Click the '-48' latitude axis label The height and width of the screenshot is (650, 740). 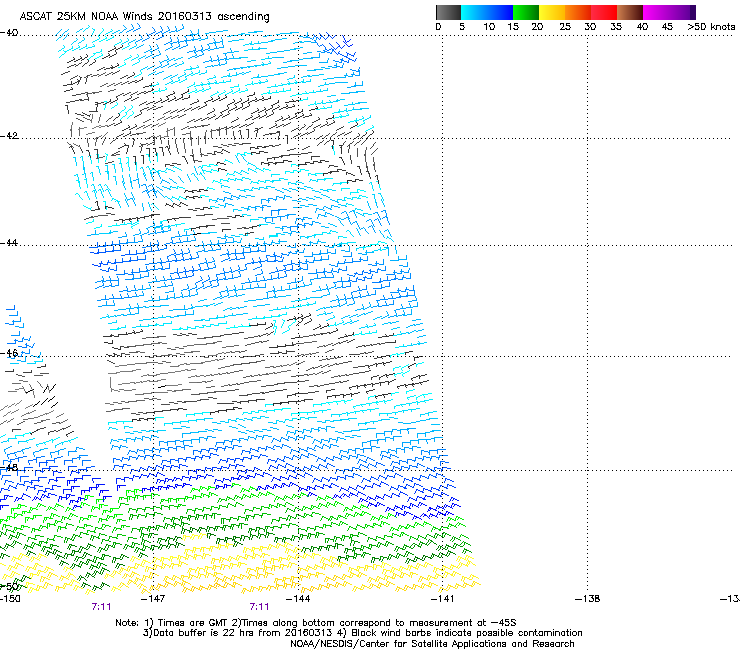point(9,467)
